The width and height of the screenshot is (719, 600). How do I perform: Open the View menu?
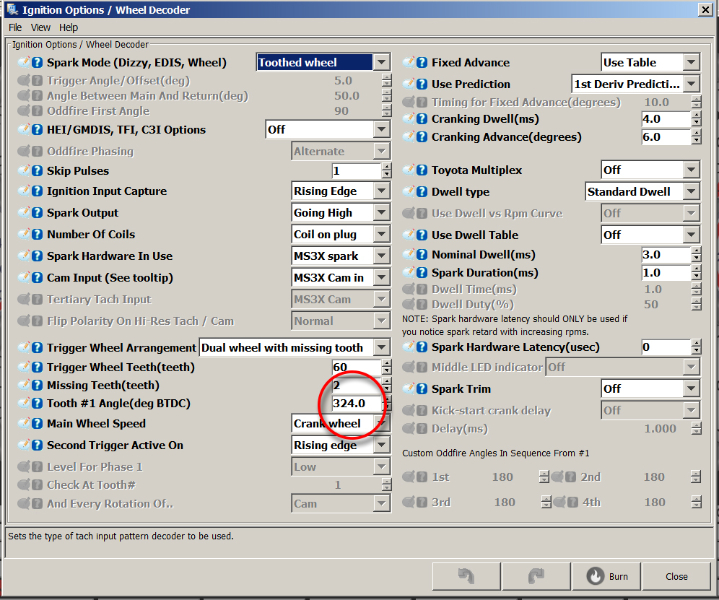coord(40,27)
